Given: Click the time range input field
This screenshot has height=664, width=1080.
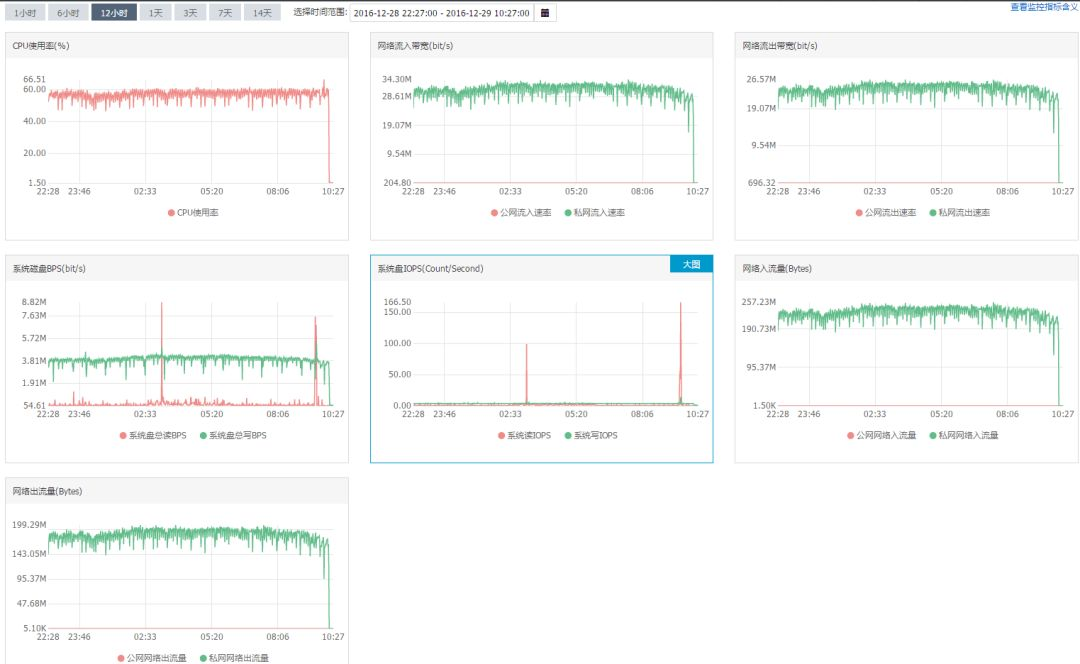Looking at the screenshot, I should pyautogui.click(x=442, y=13).
